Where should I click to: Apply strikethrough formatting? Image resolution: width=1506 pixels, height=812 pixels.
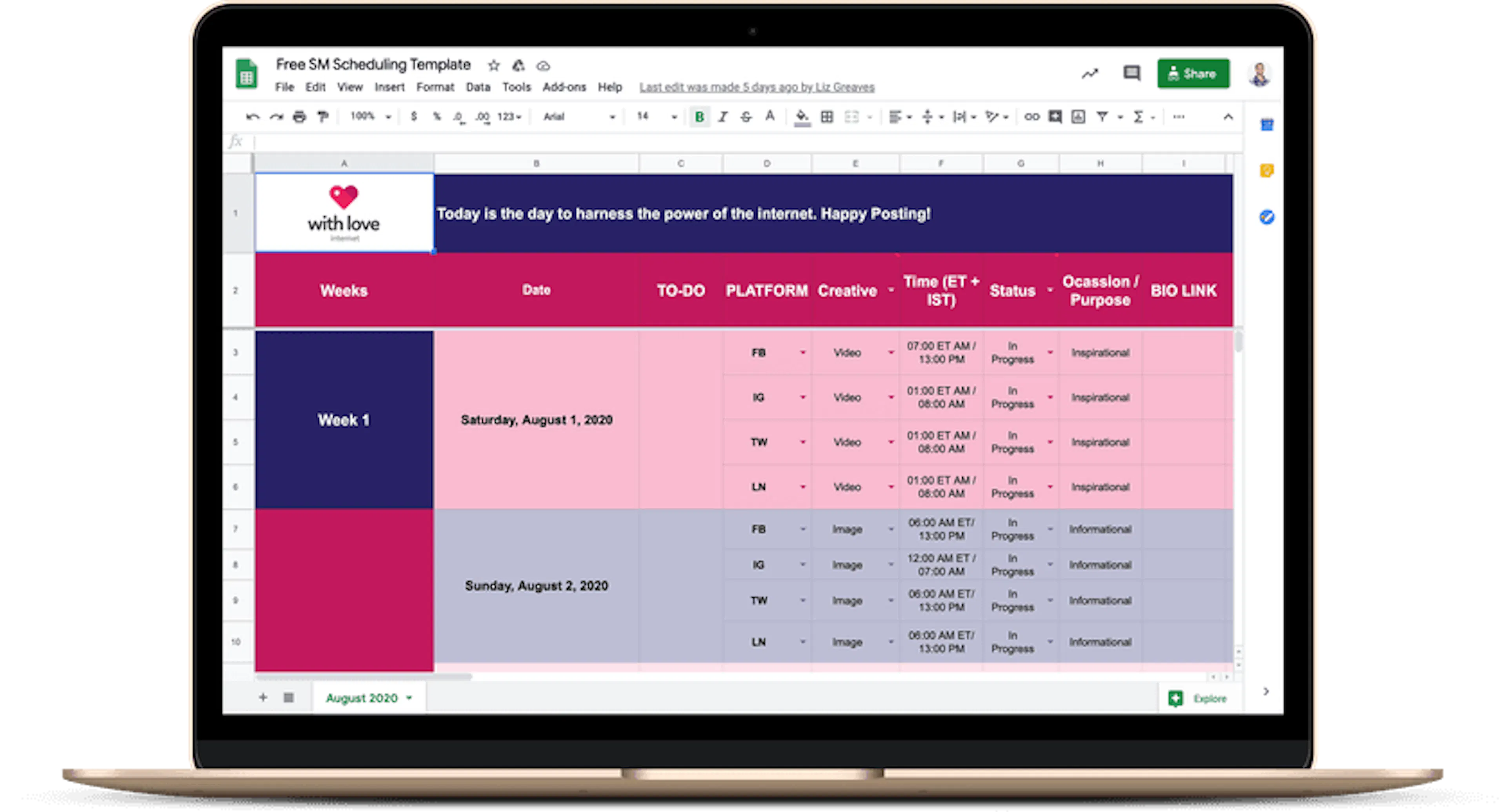point(747,116)
